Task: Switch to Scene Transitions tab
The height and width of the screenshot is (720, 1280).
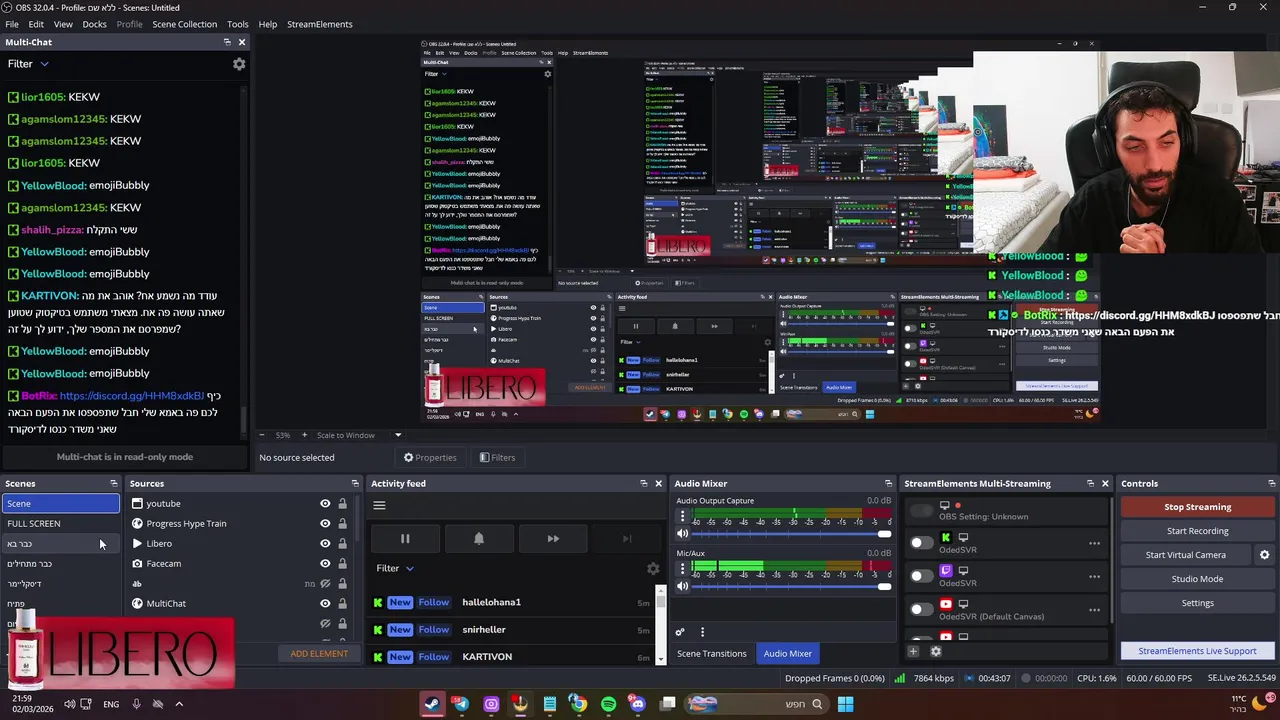Action: pos(711,654)
